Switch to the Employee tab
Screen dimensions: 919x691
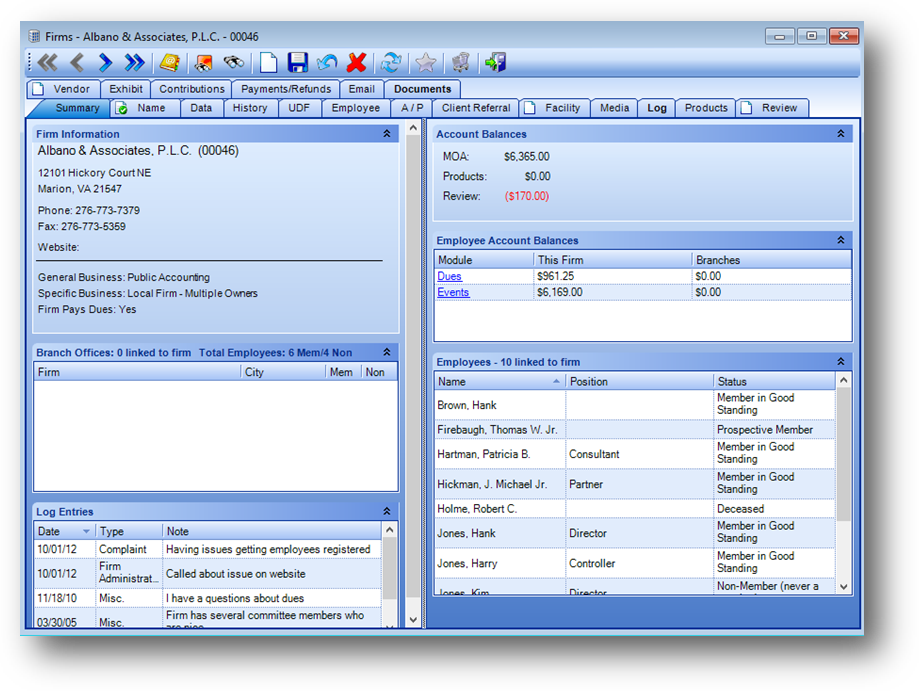pyautogui.click(x=356, y=108)
